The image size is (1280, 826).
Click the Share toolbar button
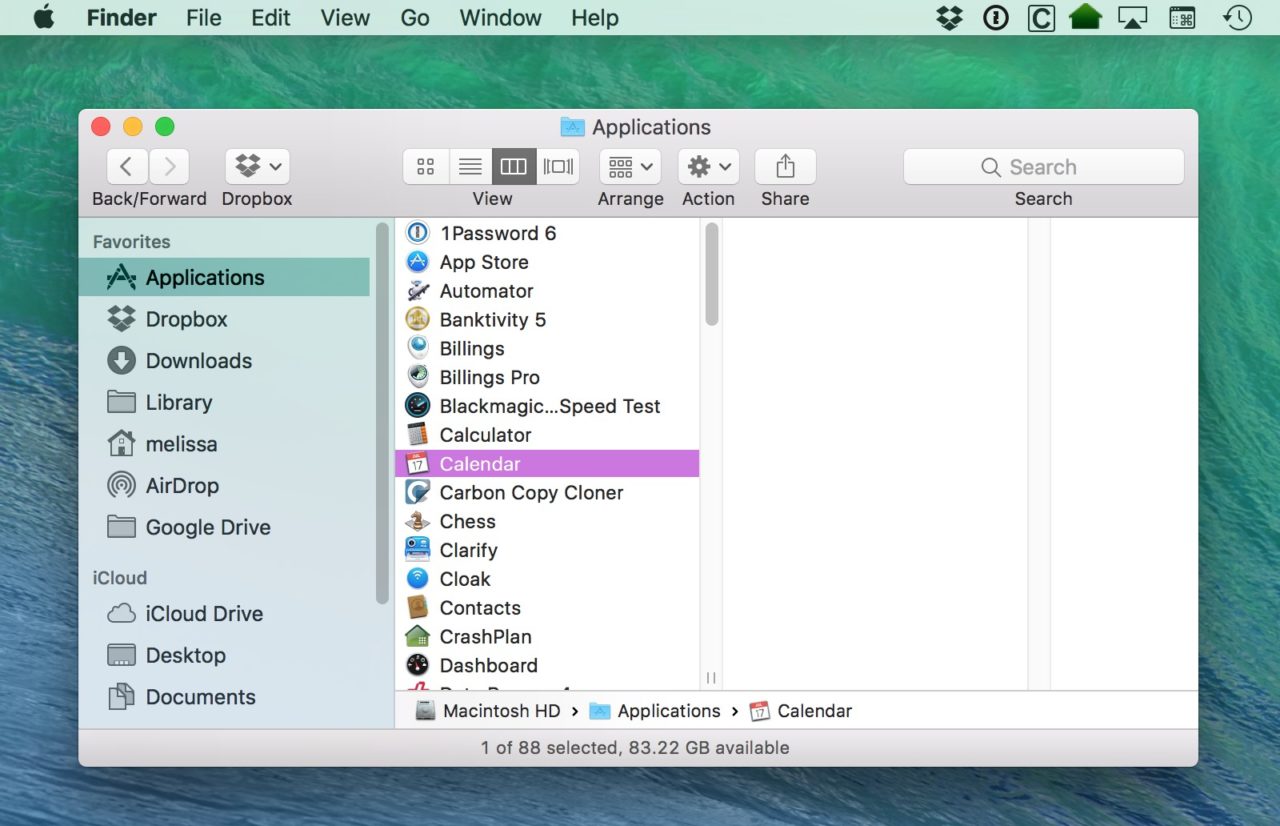click(785, 167)
